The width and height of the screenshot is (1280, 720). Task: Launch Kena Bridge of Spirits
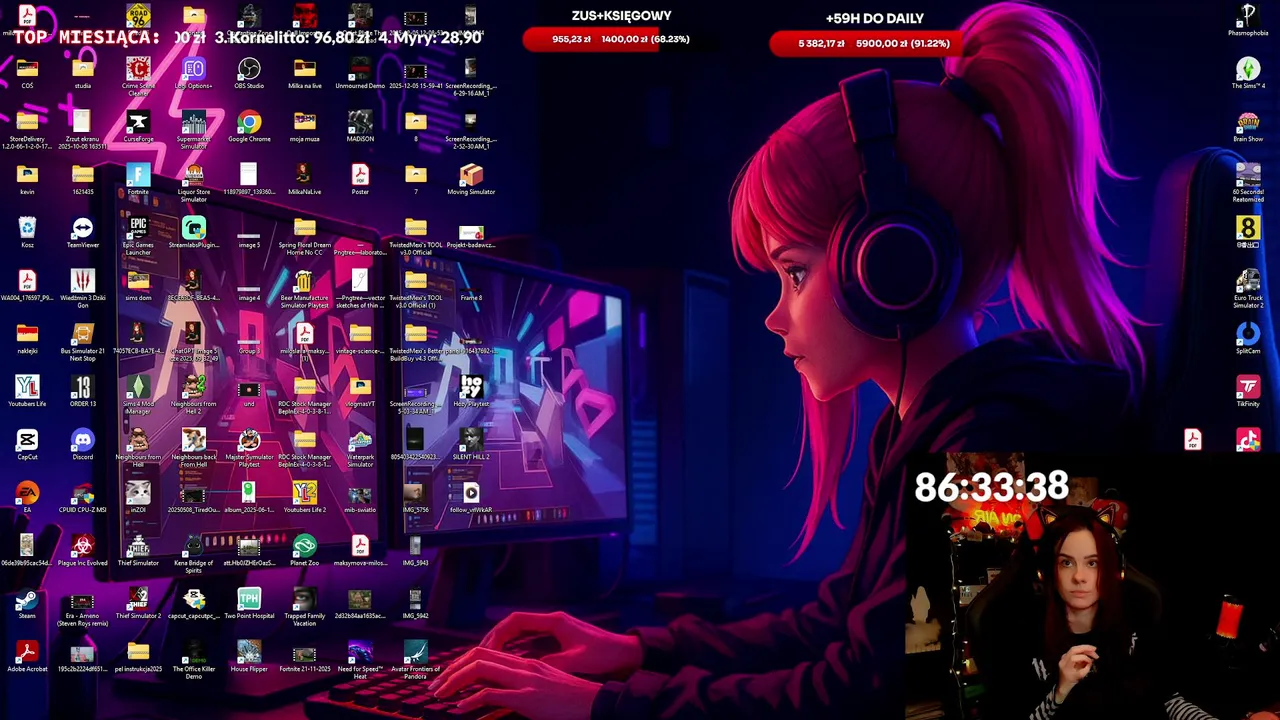194,552
